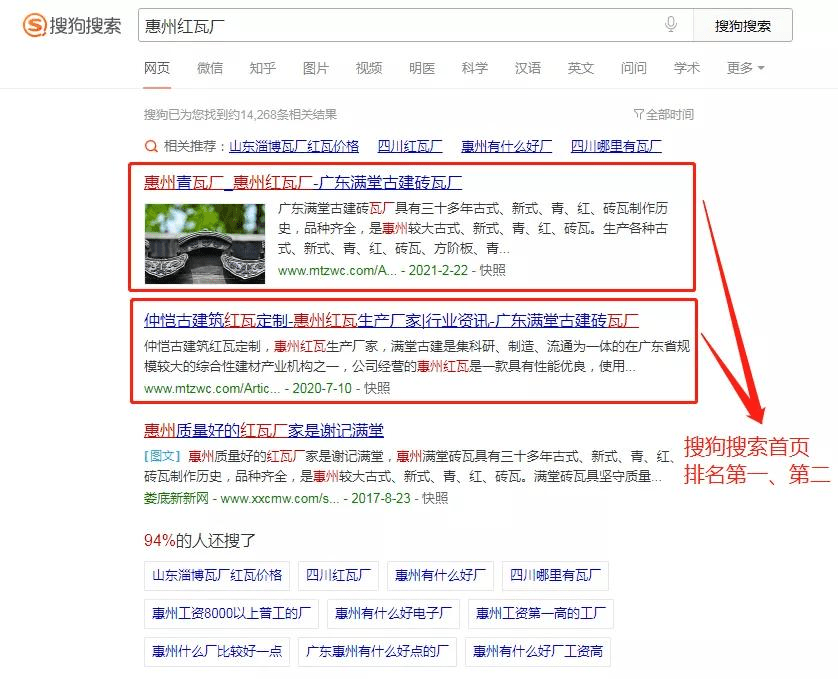Image resolution: width=838 pixels, height=679 pixels.
Task: Click the 搜狗已为您找到约14,268条相关结果 text
Action: 240,114
